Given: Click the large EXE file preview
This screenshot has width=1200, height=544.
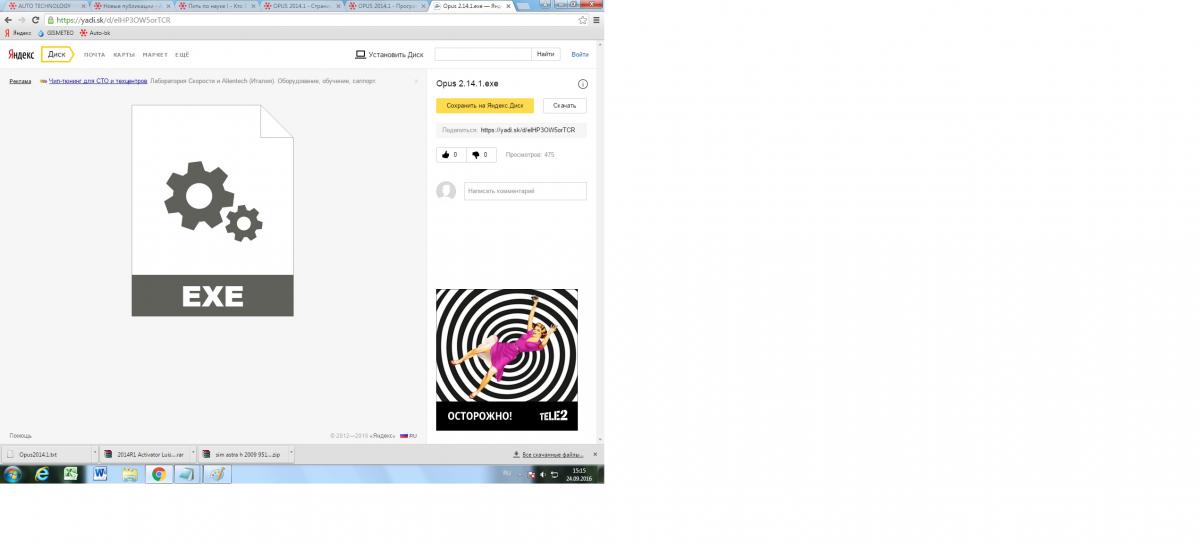Looking at the screenshot, I should click(x=212, y=210).
